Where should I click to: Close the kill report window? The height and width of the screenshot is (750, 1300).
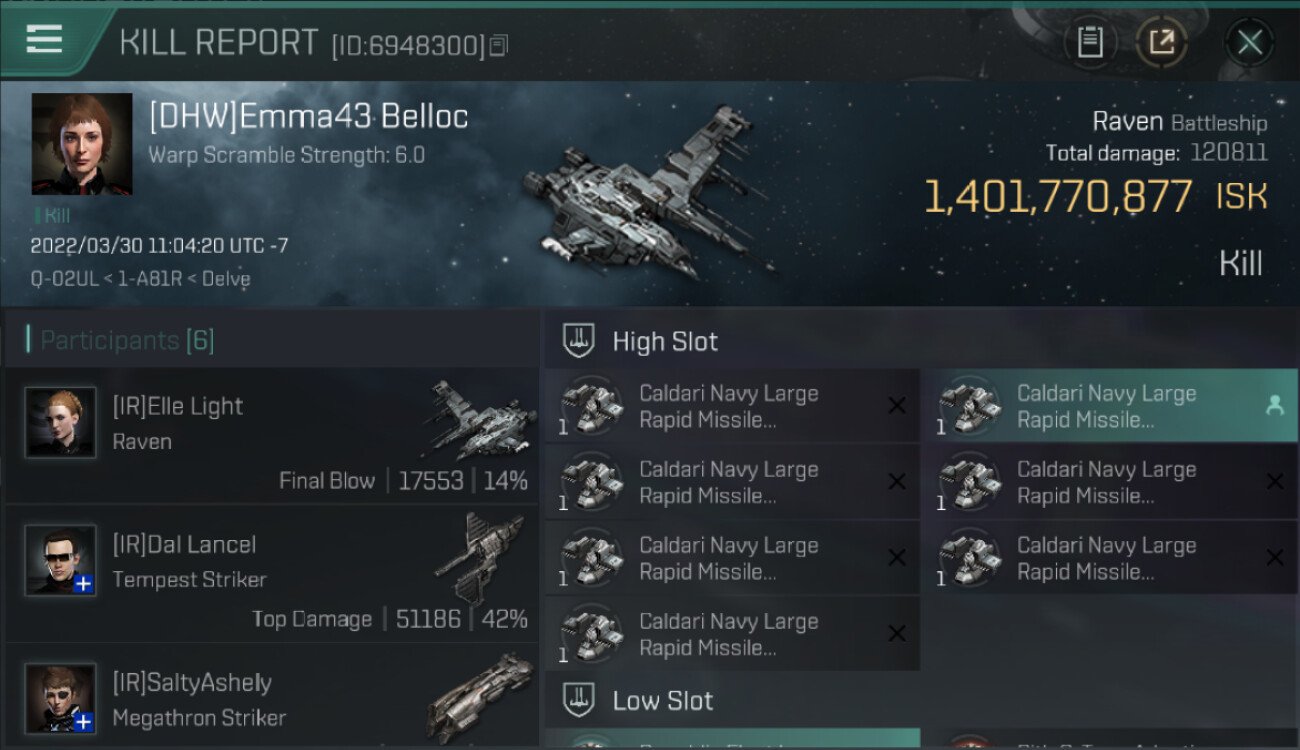[x=1249, y=42]
